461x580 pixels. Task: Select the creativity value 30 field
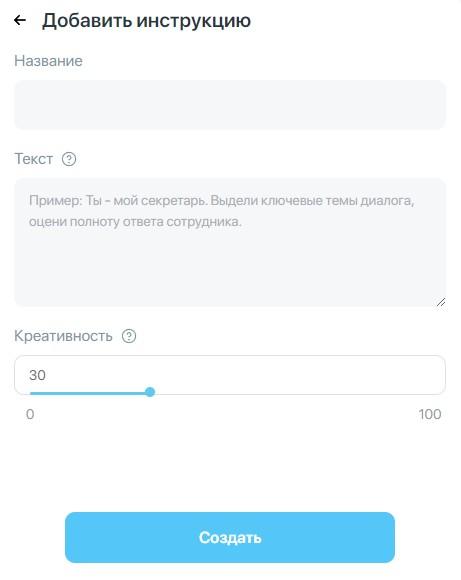tap(230, 375)
